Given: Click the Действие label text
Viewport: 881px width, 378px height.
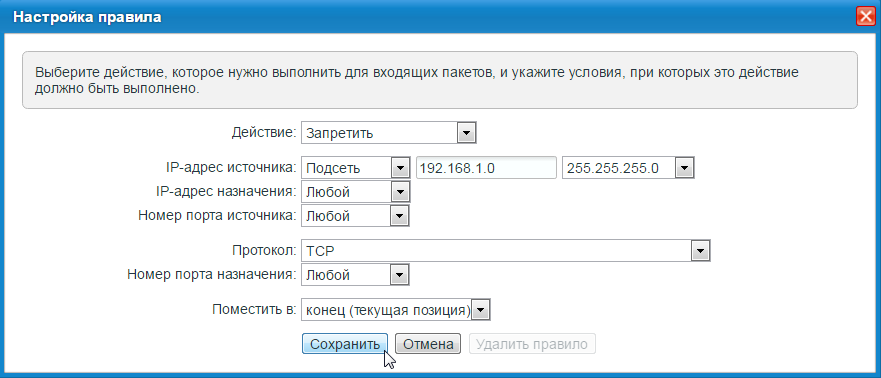Looking at the screenshot, I should tap(264, 133).
